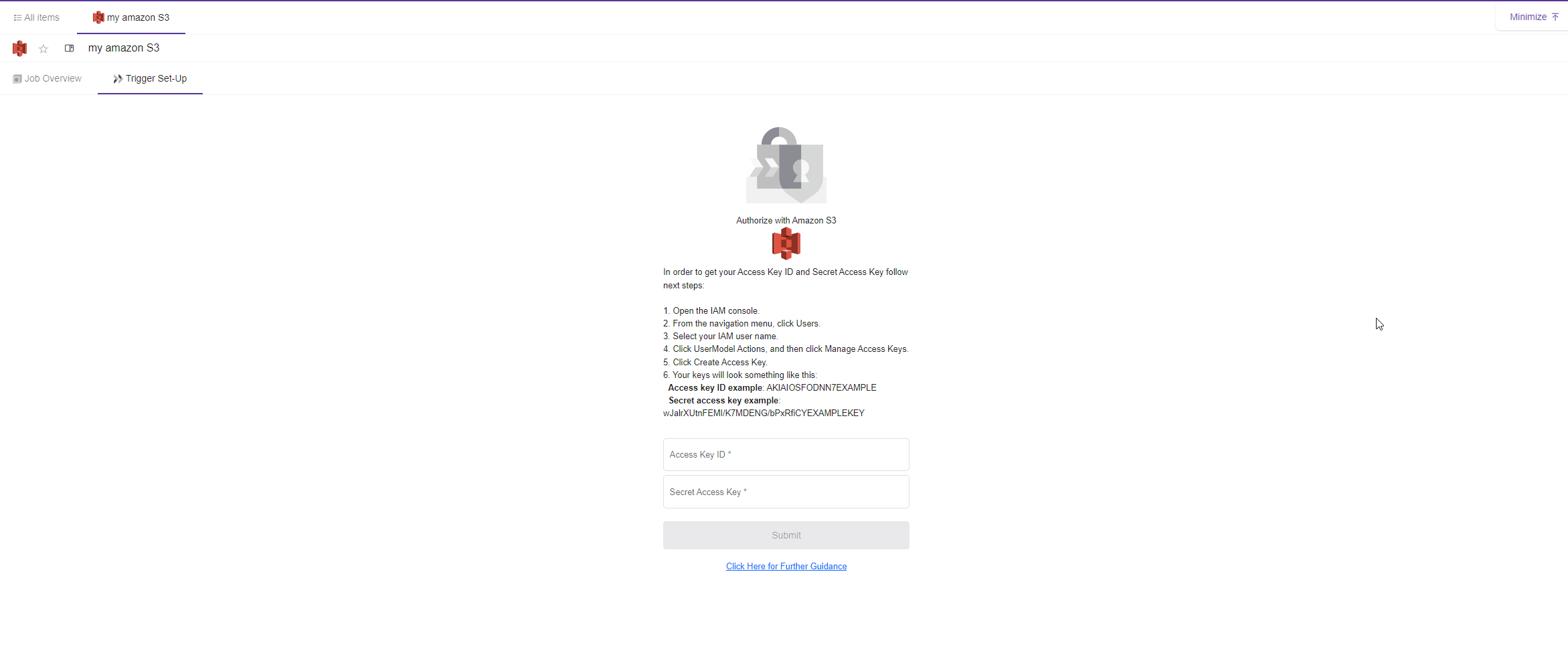Open the side panel view icon
Image resolution: width=1568 pixels, height=663 pixels.
(x=69, y=48)
